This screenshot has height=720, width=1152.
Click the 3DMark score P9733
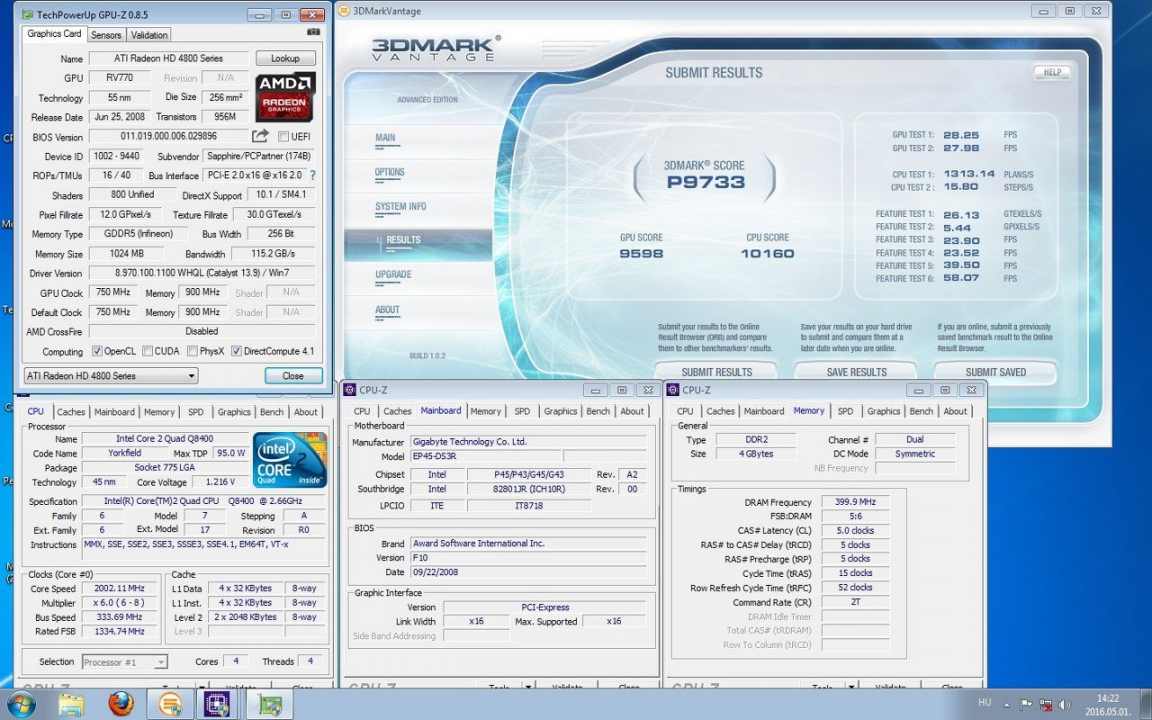[x=705, y=182]
